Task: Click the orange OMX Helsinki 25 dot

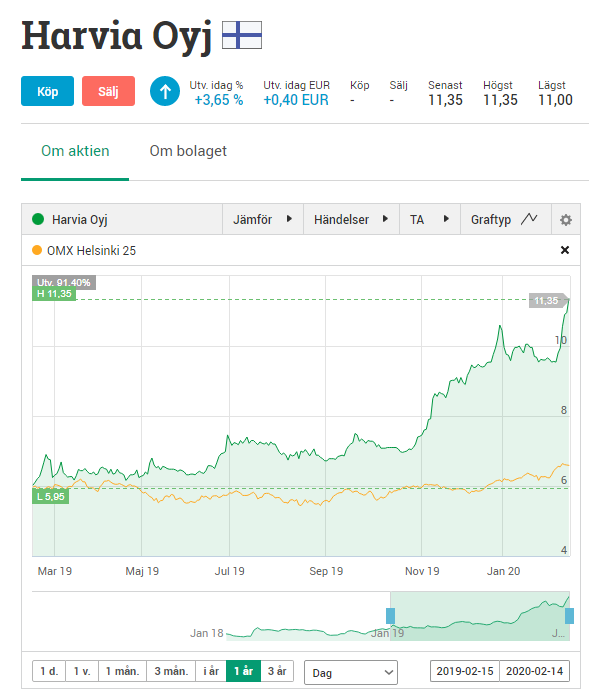Action: [37, 250]
